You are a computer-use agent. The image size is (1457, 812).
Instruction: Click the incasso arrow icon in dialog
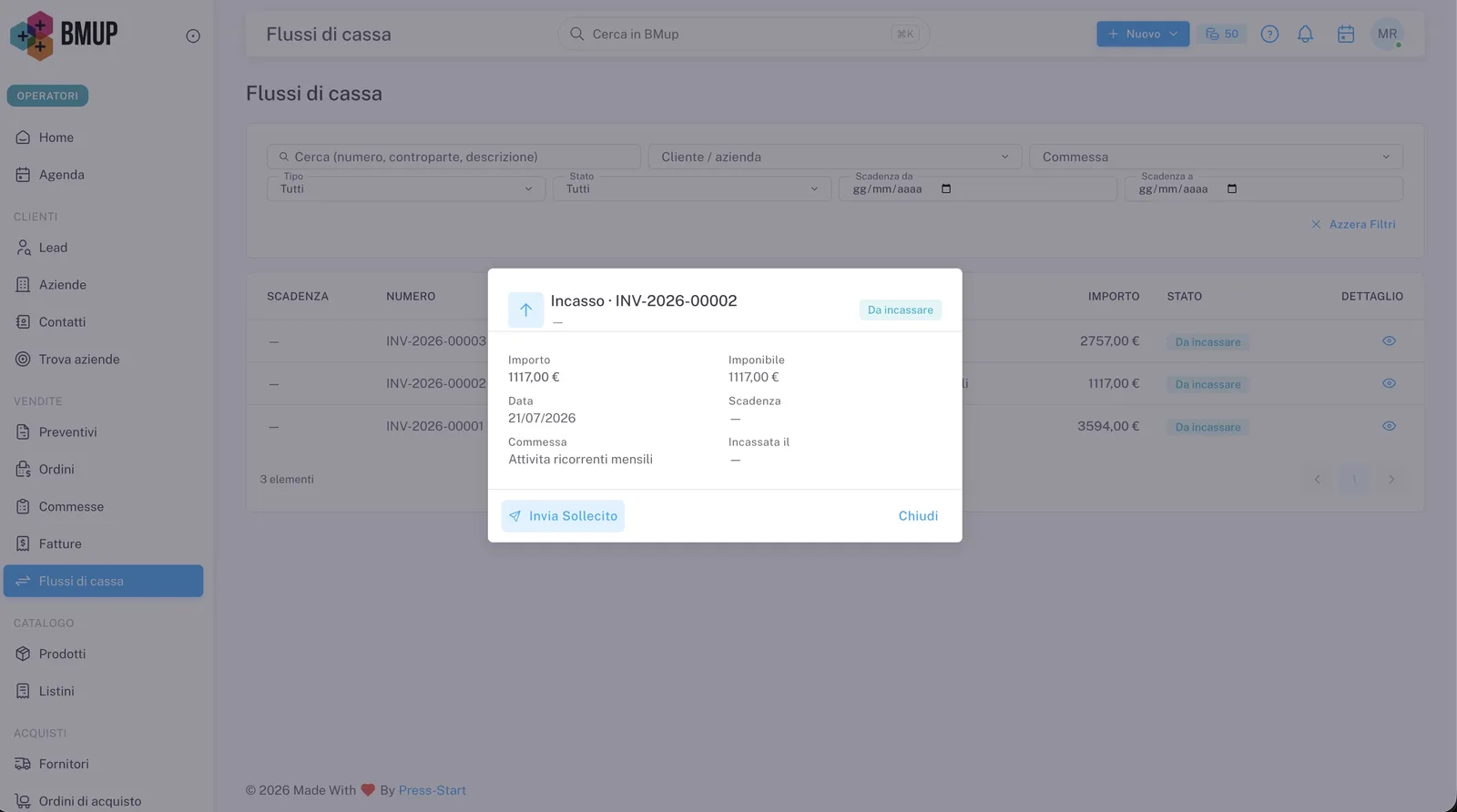click(525, 310)
